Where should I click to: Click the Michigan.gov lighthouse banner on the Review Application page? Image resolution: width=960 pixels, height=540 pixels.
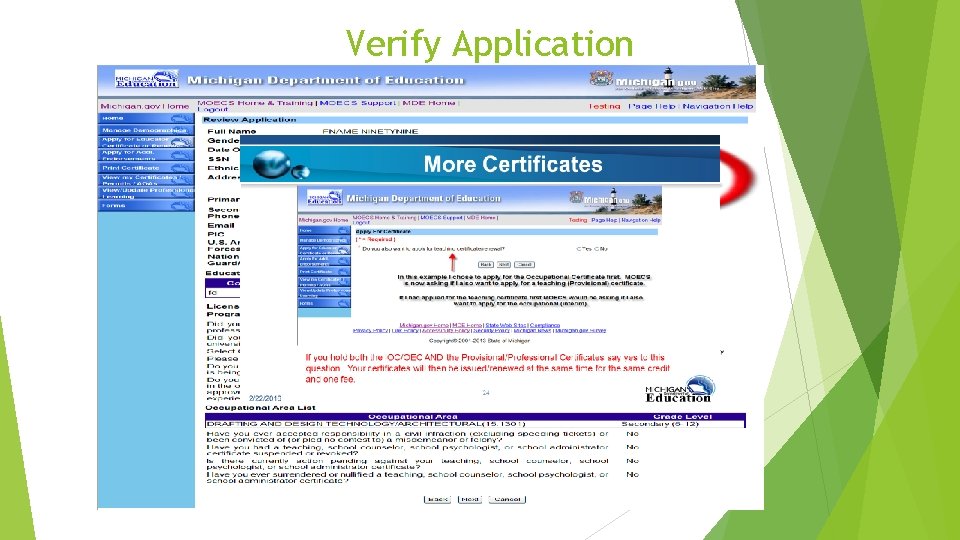pyautogui.click(x=672, y=82)
